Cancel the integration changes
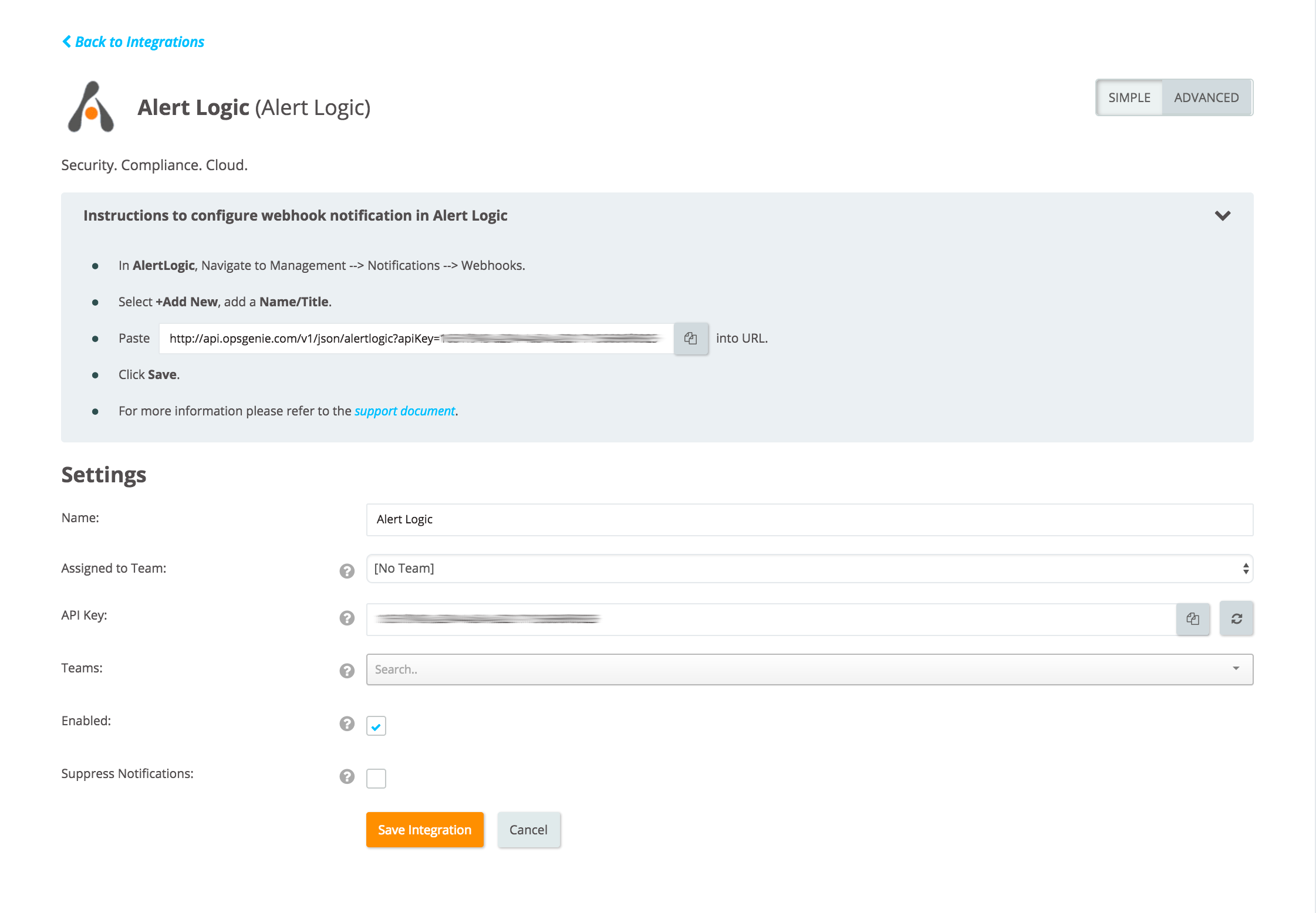The height and width of the screenshot is (913, 1316). [528, 830]
